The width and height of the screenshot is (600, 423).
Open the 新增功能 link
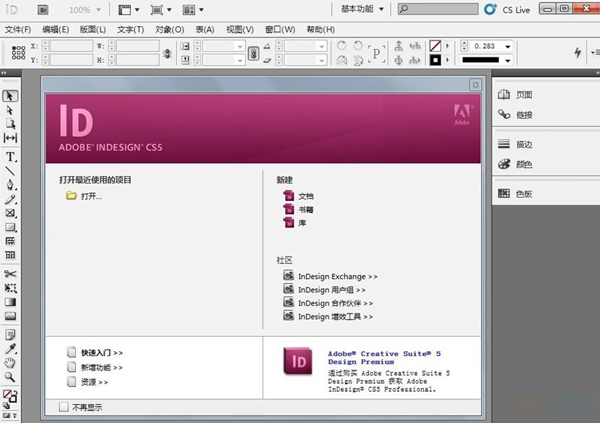pos(95,367)
